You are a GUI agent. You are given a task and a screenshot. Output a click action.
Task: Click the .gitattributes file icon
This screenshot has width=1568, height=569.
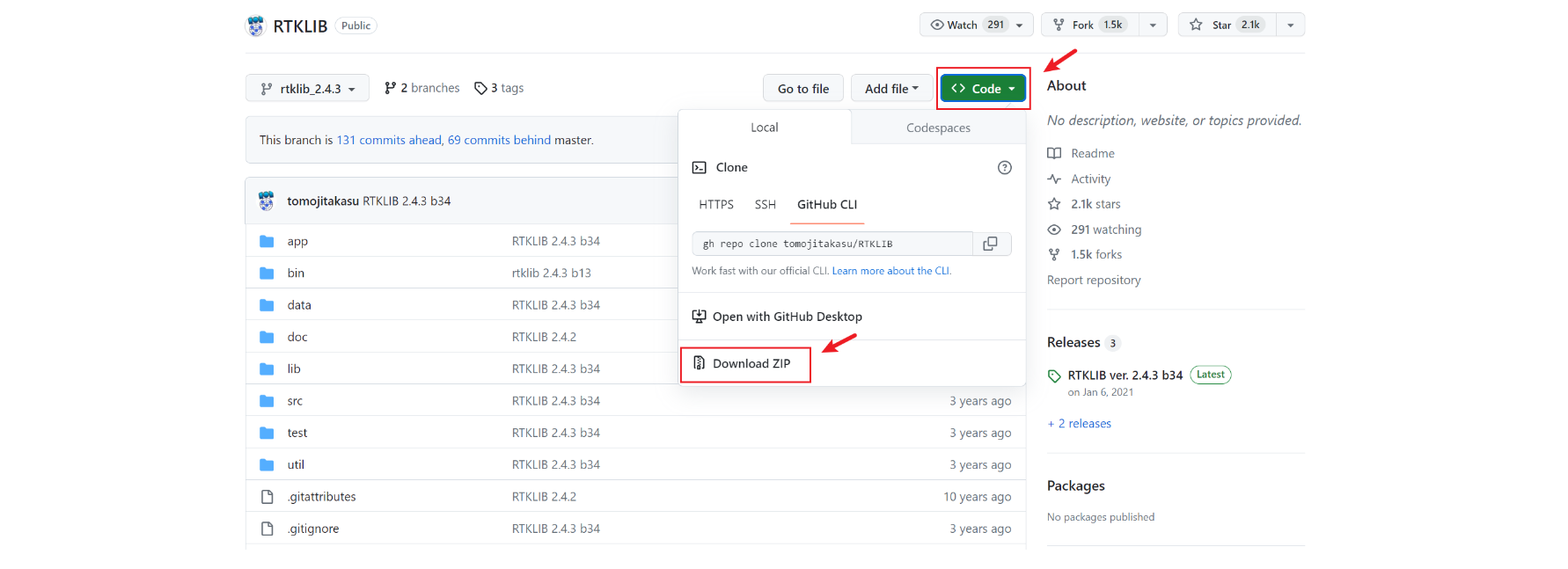tap(267, 497)
